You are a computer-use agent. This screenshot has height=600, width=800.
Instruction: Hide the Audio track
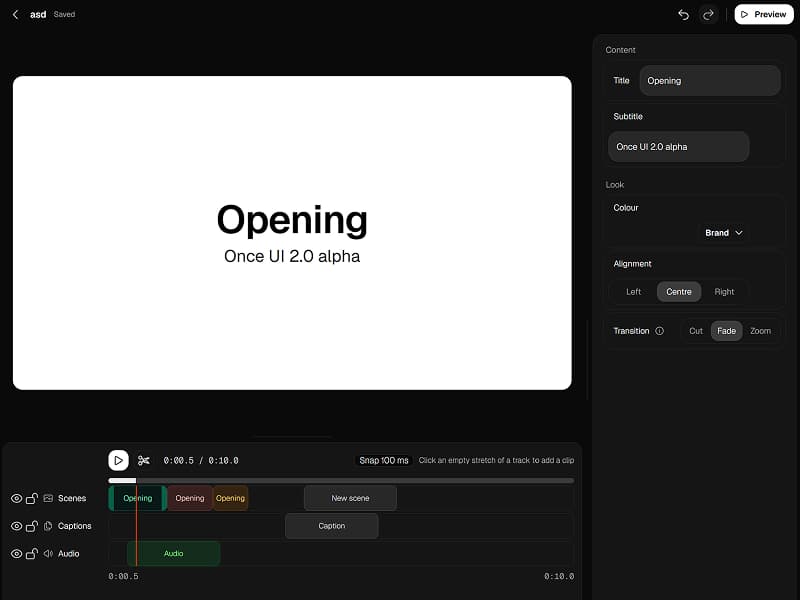(16, 554)
